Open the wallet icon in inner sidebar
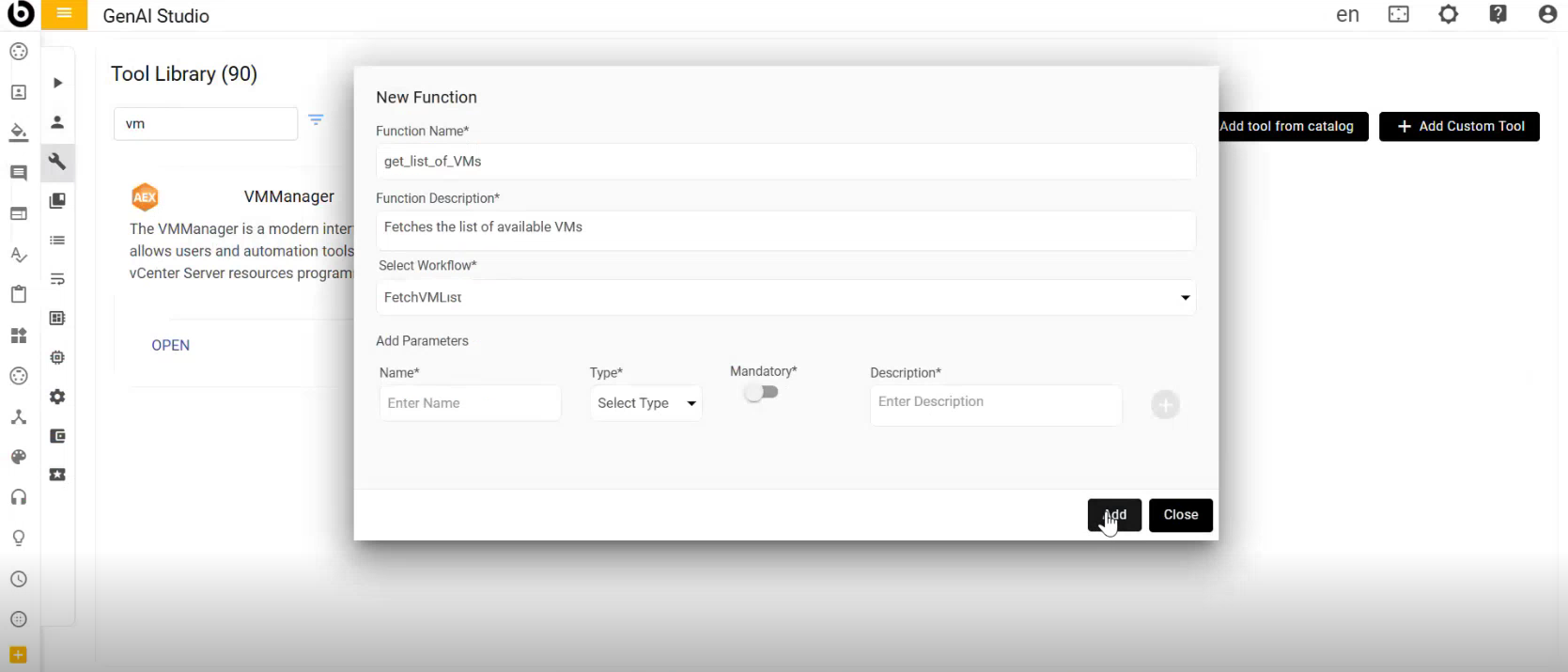1568x672 pixels. coord(57,436)
